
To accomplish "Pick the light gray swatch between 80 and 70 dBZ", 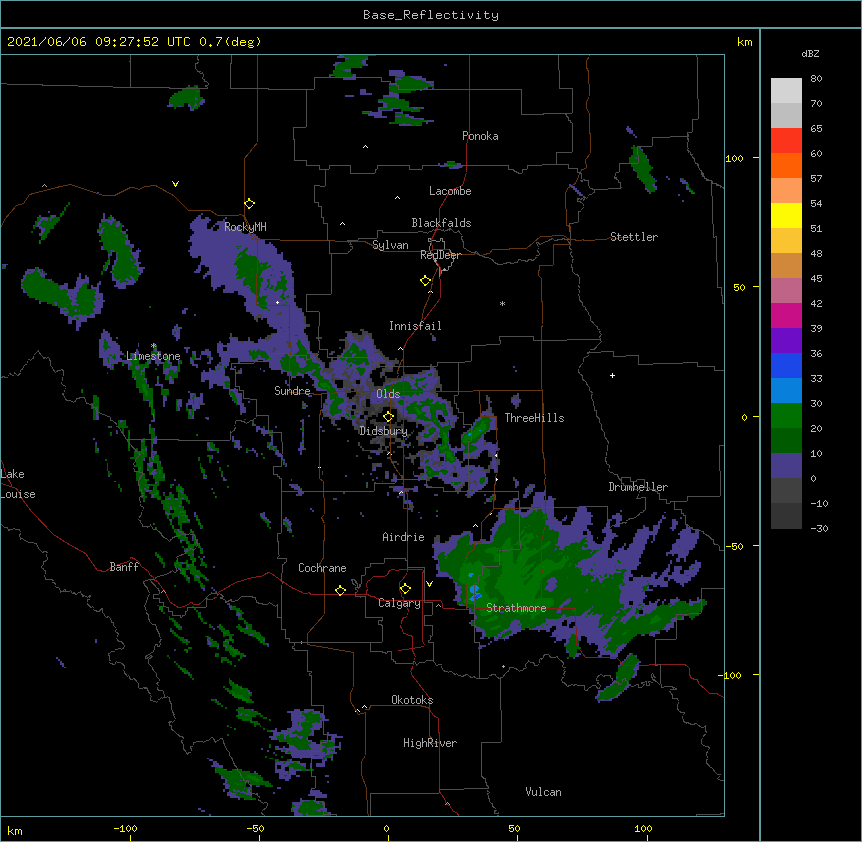I will pyautogui.click(x=786, y=91).
